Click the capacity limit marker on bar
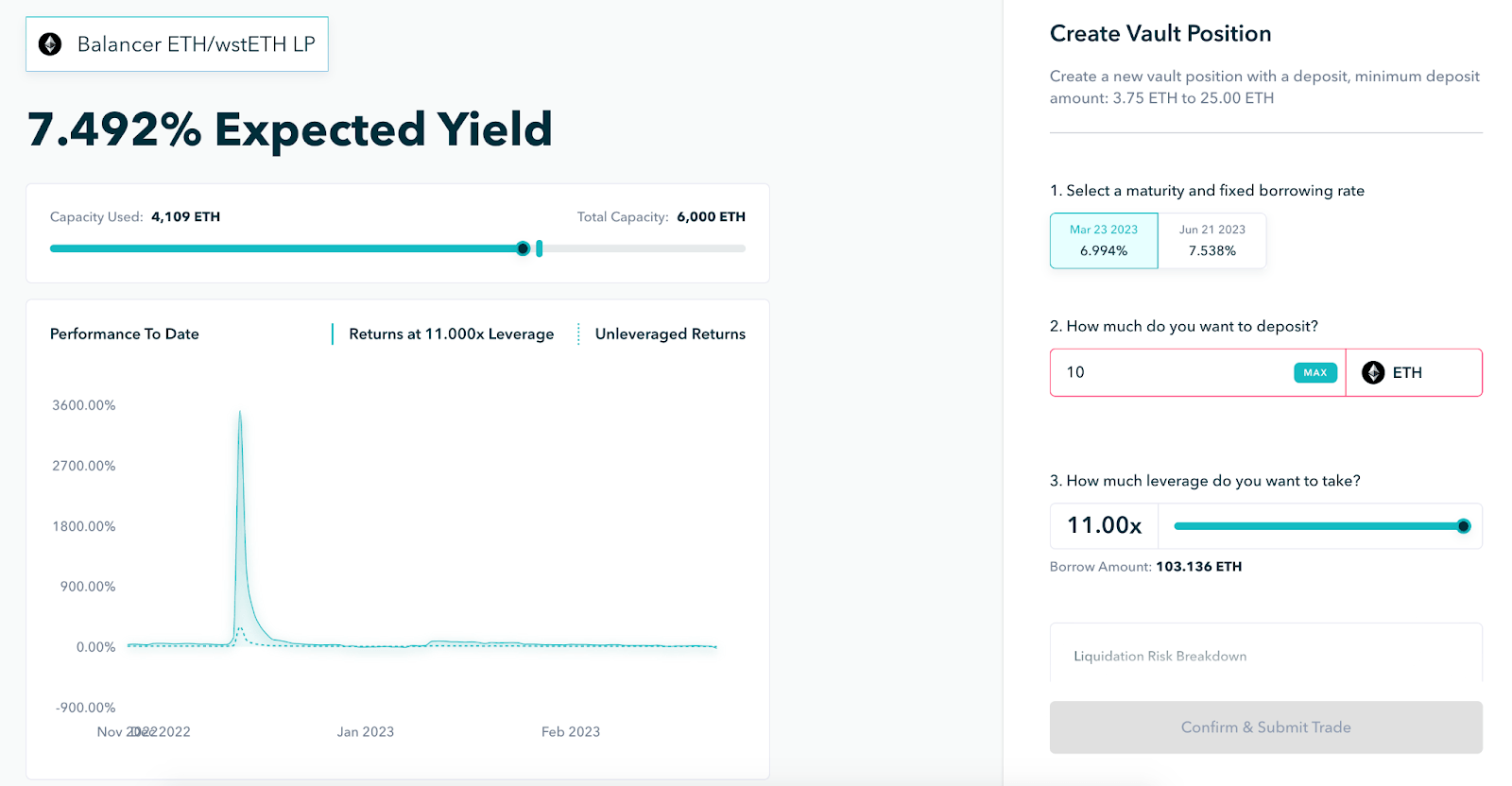The image size is (1512, 786). [x=540, y=248]
